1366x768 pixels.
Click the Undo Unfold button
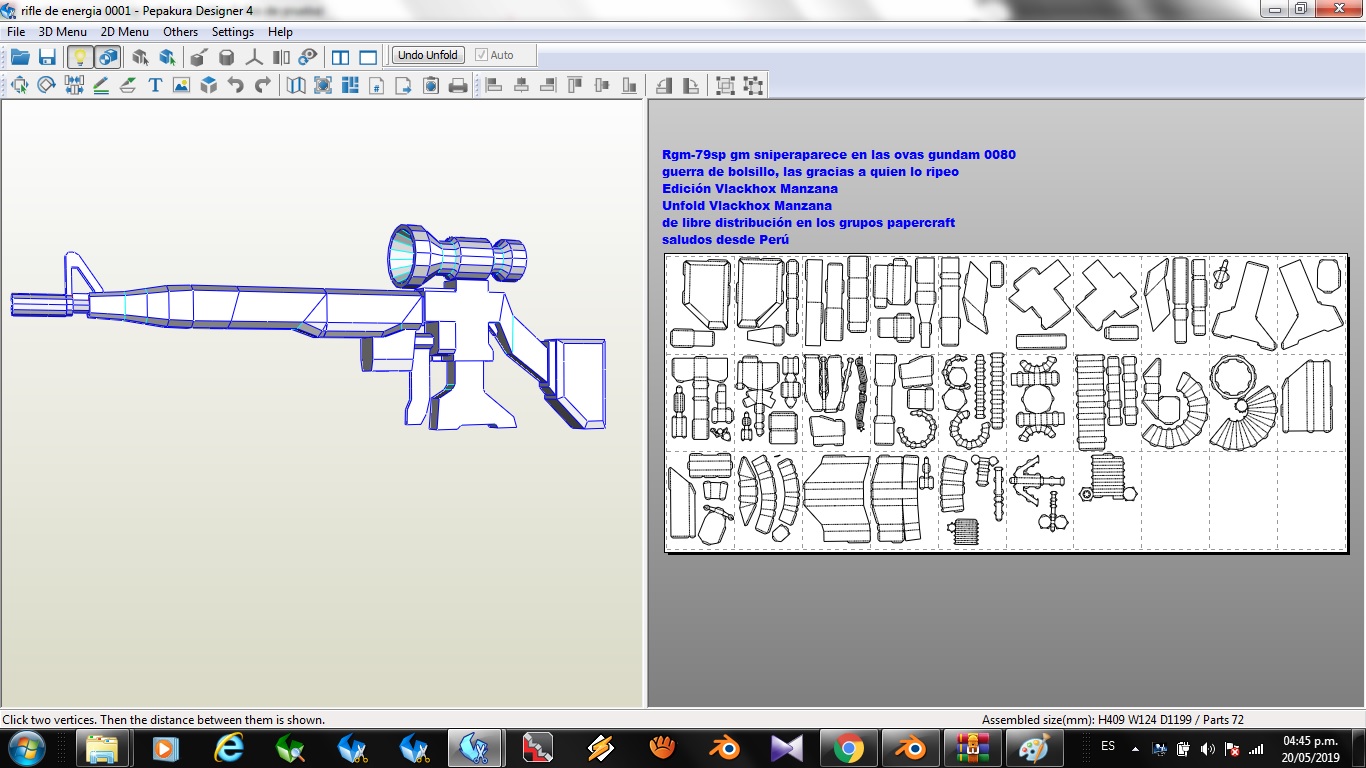pos(428,55)
